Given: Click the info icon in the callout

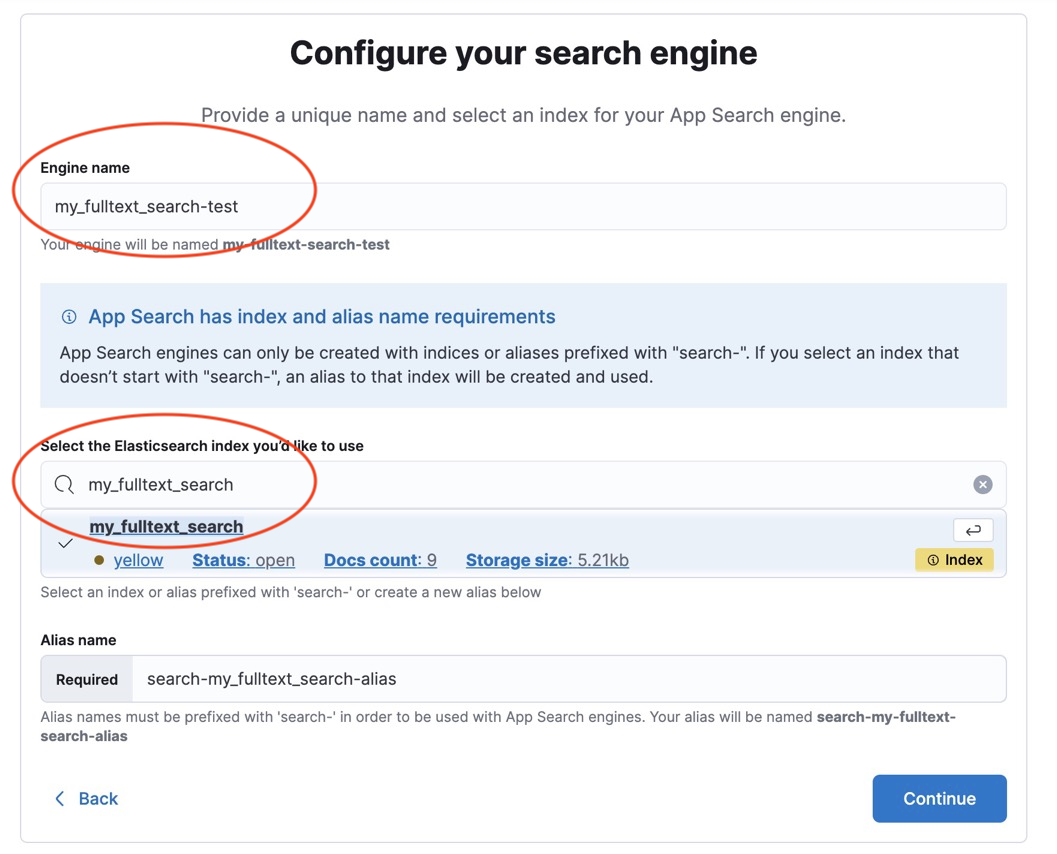Looking at the screenshot, I should (x=69, y=317).
